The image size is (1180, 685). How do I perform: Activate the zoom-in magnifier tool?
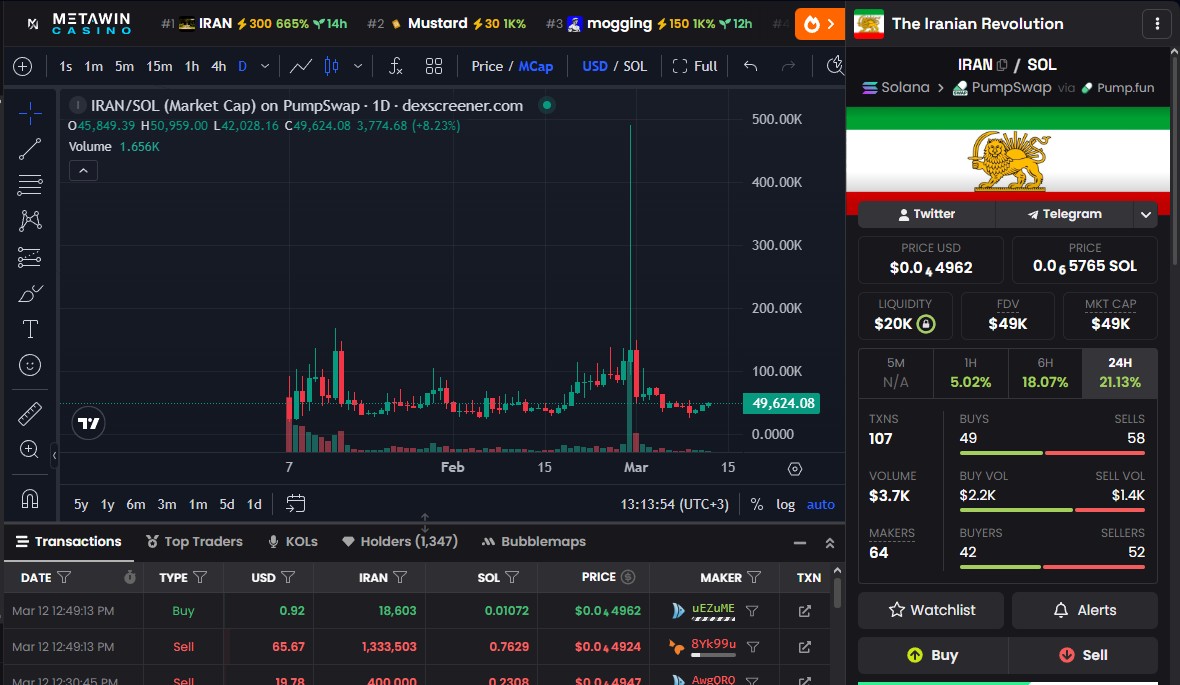pyautogui.click(x=30, y=450)
